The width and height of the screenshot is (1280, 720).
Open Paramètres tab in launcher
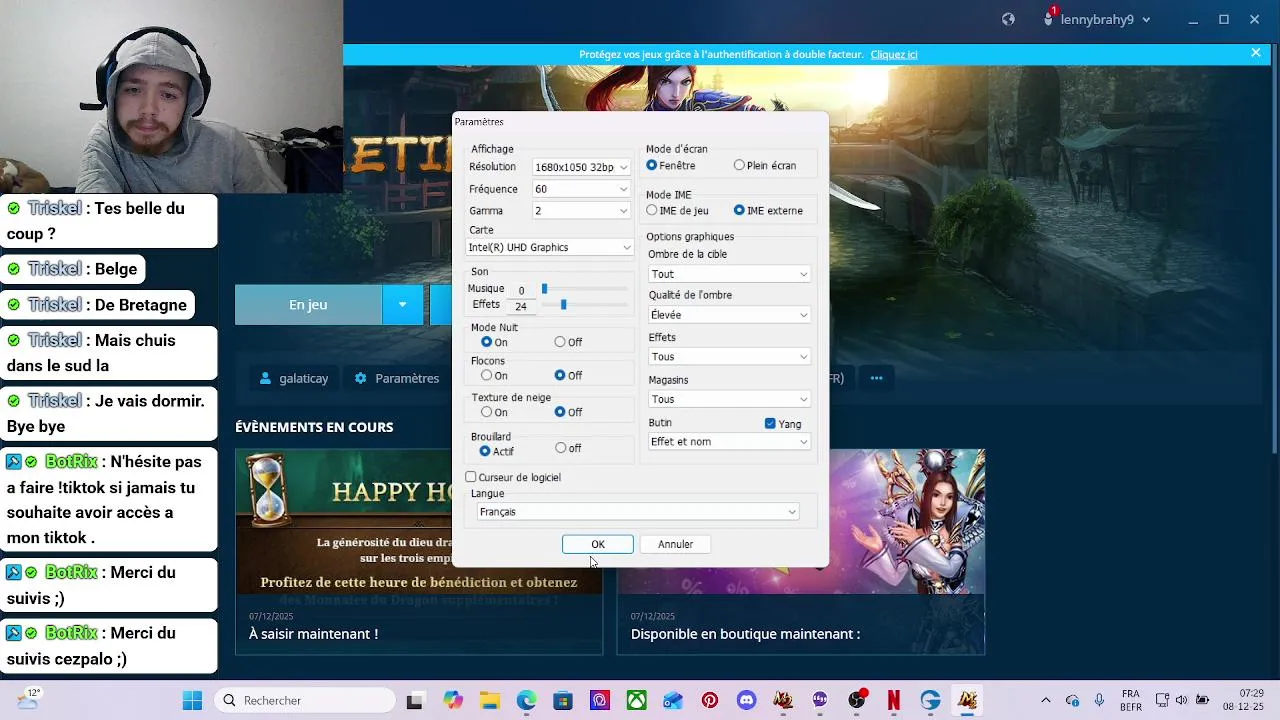[x=397, y=378]
